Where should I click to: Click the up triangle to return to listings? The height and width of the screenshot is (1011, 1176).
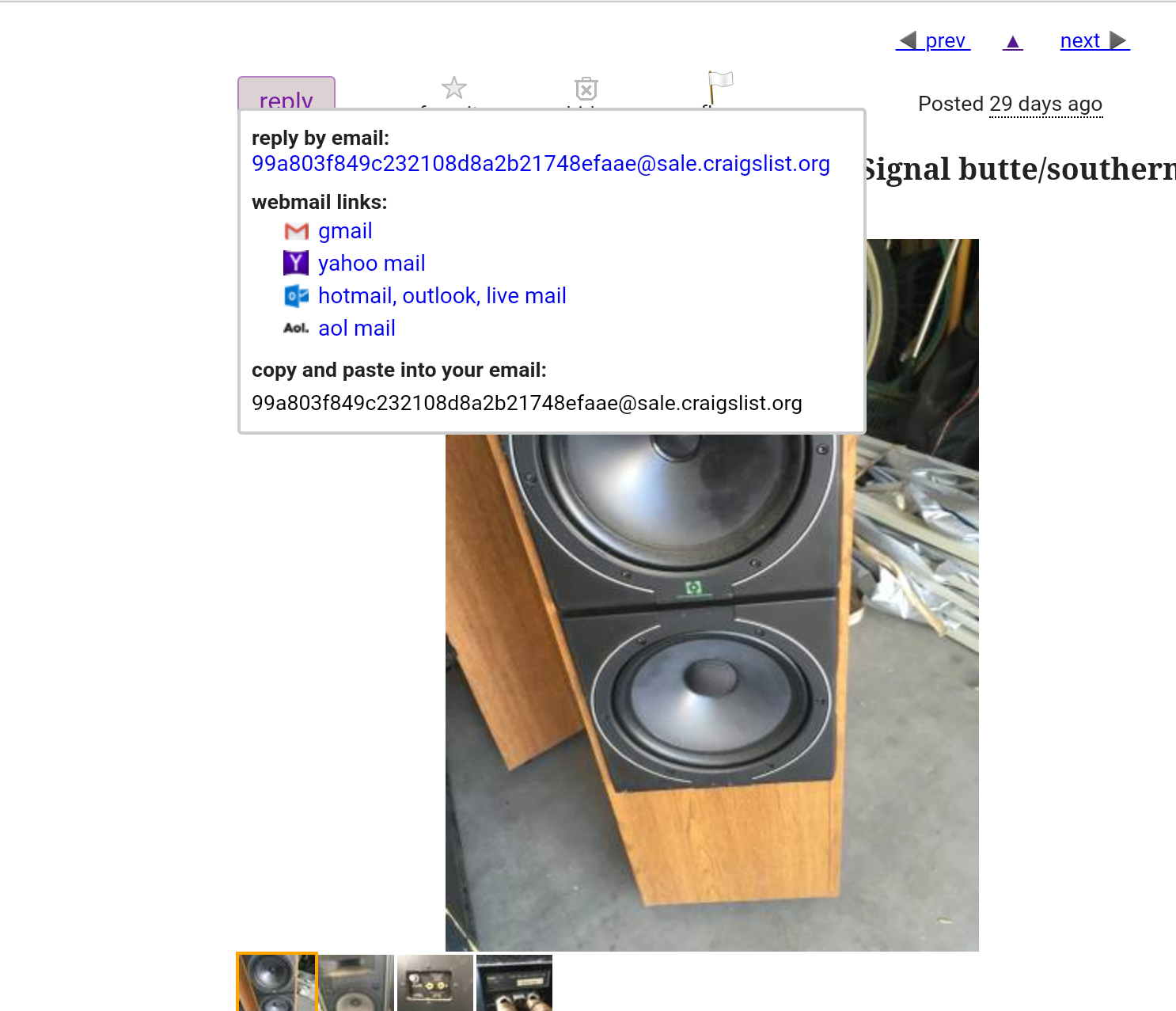click(x=1013, y=41)
